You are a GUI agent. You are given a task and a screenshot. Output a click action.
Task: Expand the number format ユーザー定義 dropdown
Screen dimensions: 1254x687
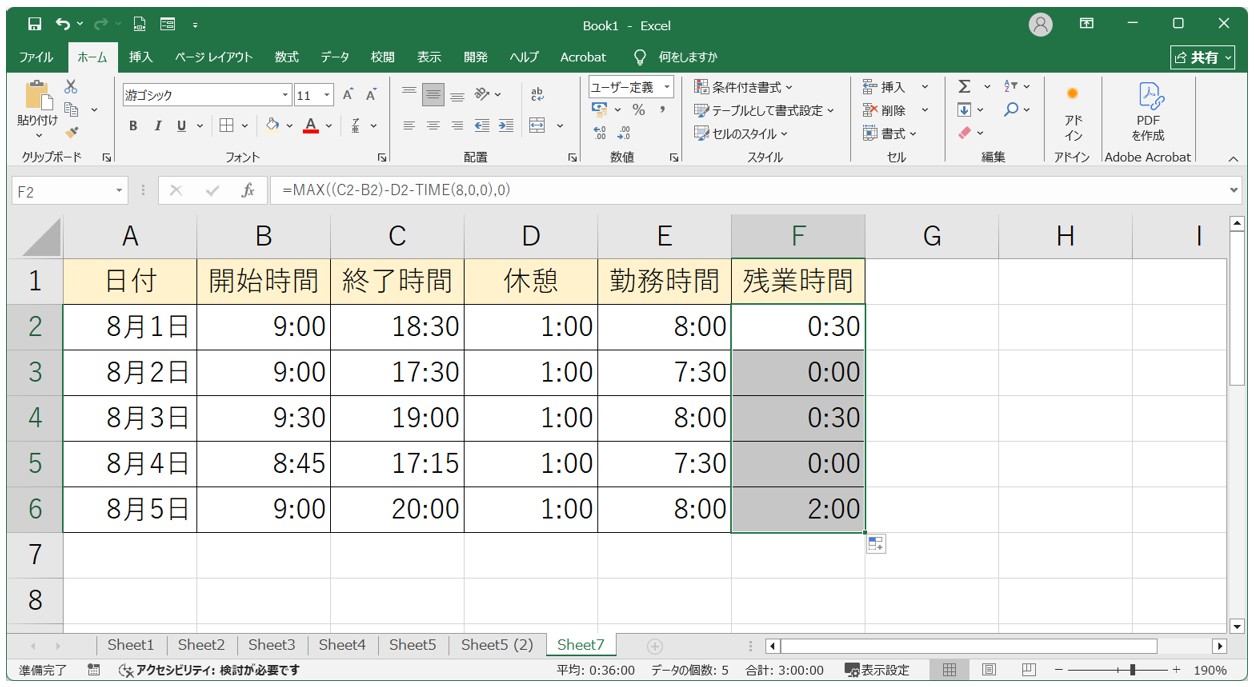tap(667, 87)
